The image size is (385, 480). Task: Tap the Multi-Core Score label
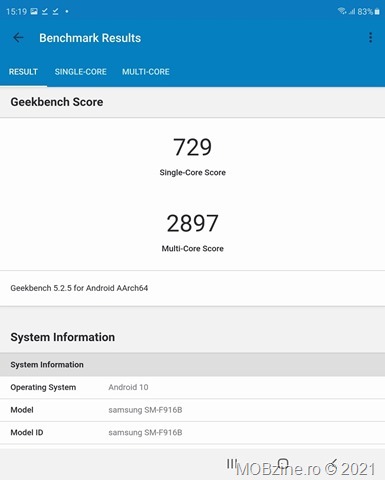(x=192, y=248)
